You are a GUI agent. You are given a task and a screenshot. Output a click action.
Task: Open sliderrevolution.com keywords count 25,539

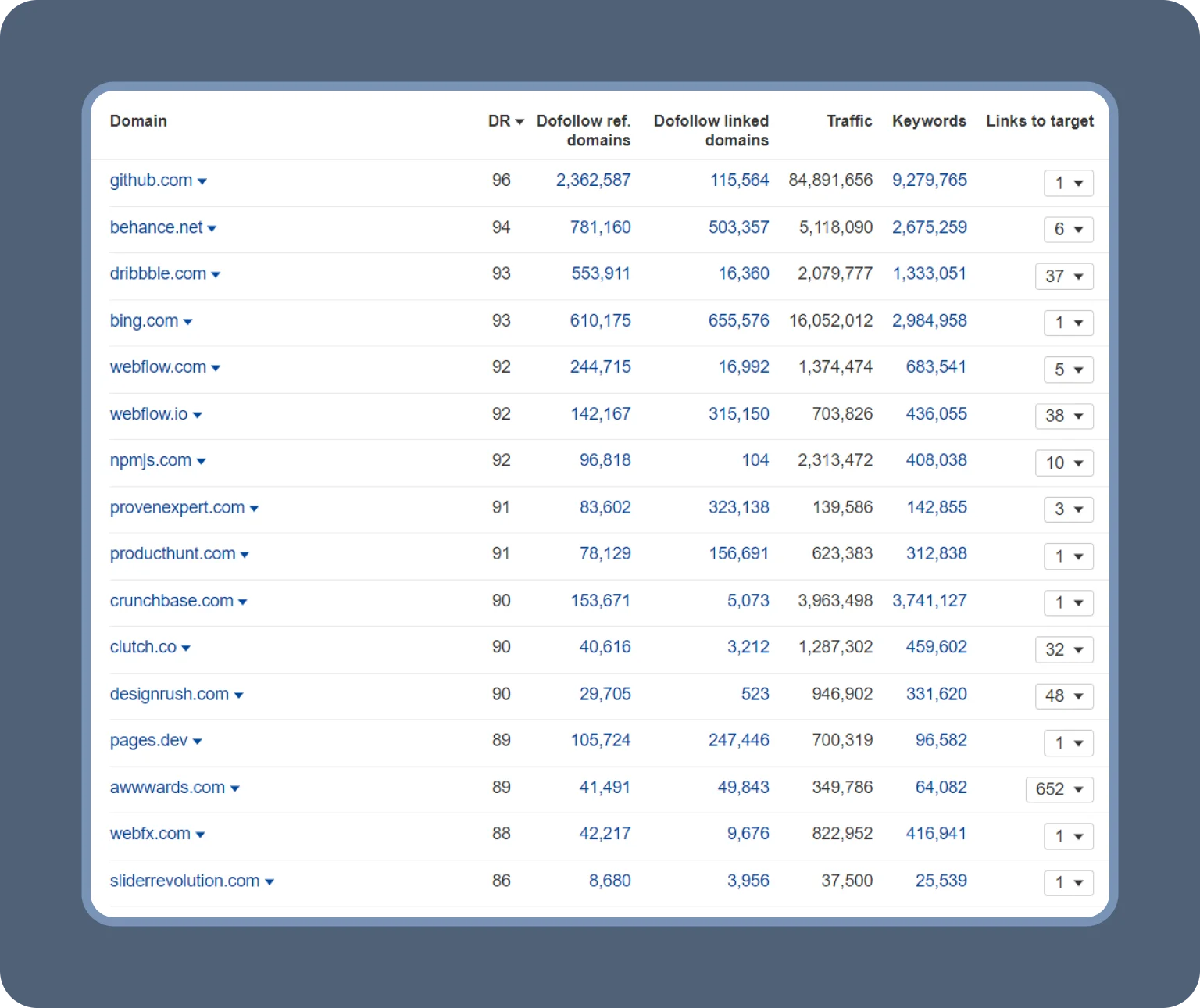coord(941,881)
